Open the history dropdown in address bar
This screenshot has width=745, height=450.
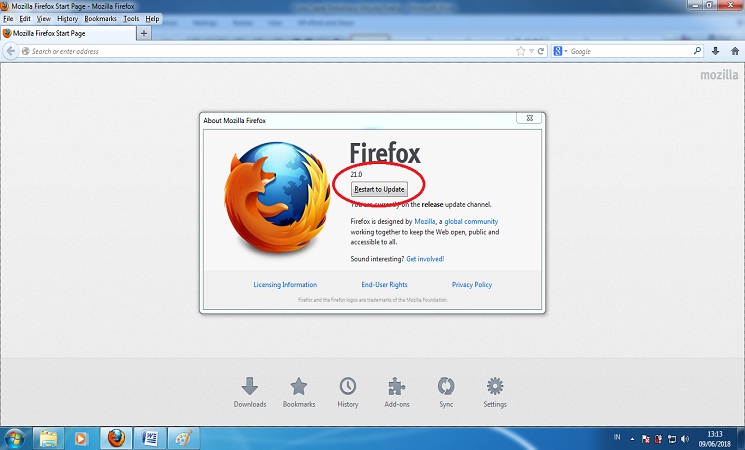point(531,51)
